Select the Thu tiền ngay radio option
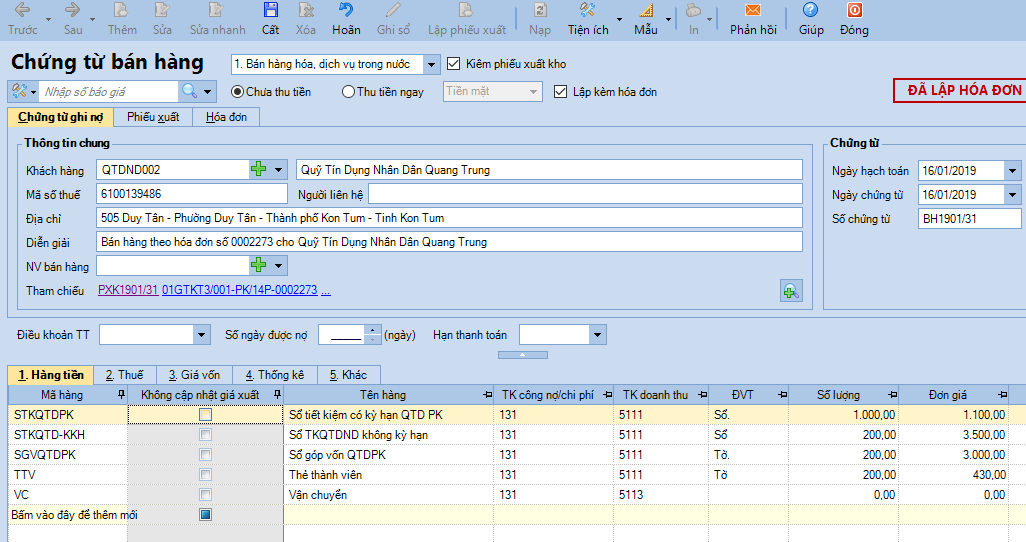The width and height of the screenshot is (1026, 542). point(348,92)
